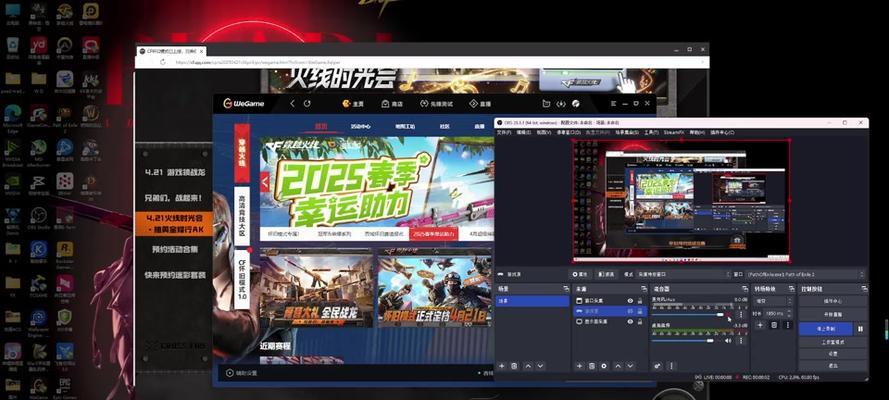Click the OBS preview canvas
The height and width of the screenshot is (400, 889).
tap(681, 201)
